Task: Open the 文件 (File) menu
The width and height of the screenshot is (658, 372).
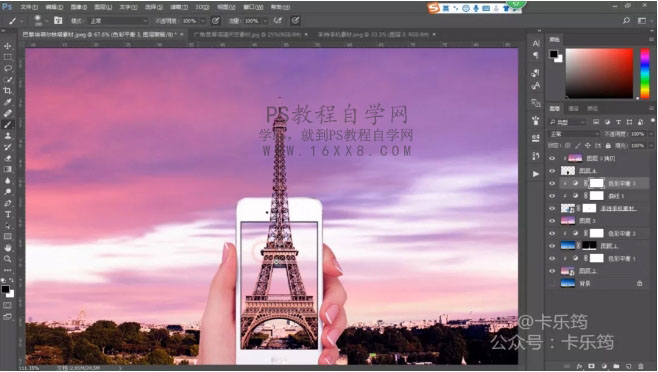Action: [x=29, y=7]
